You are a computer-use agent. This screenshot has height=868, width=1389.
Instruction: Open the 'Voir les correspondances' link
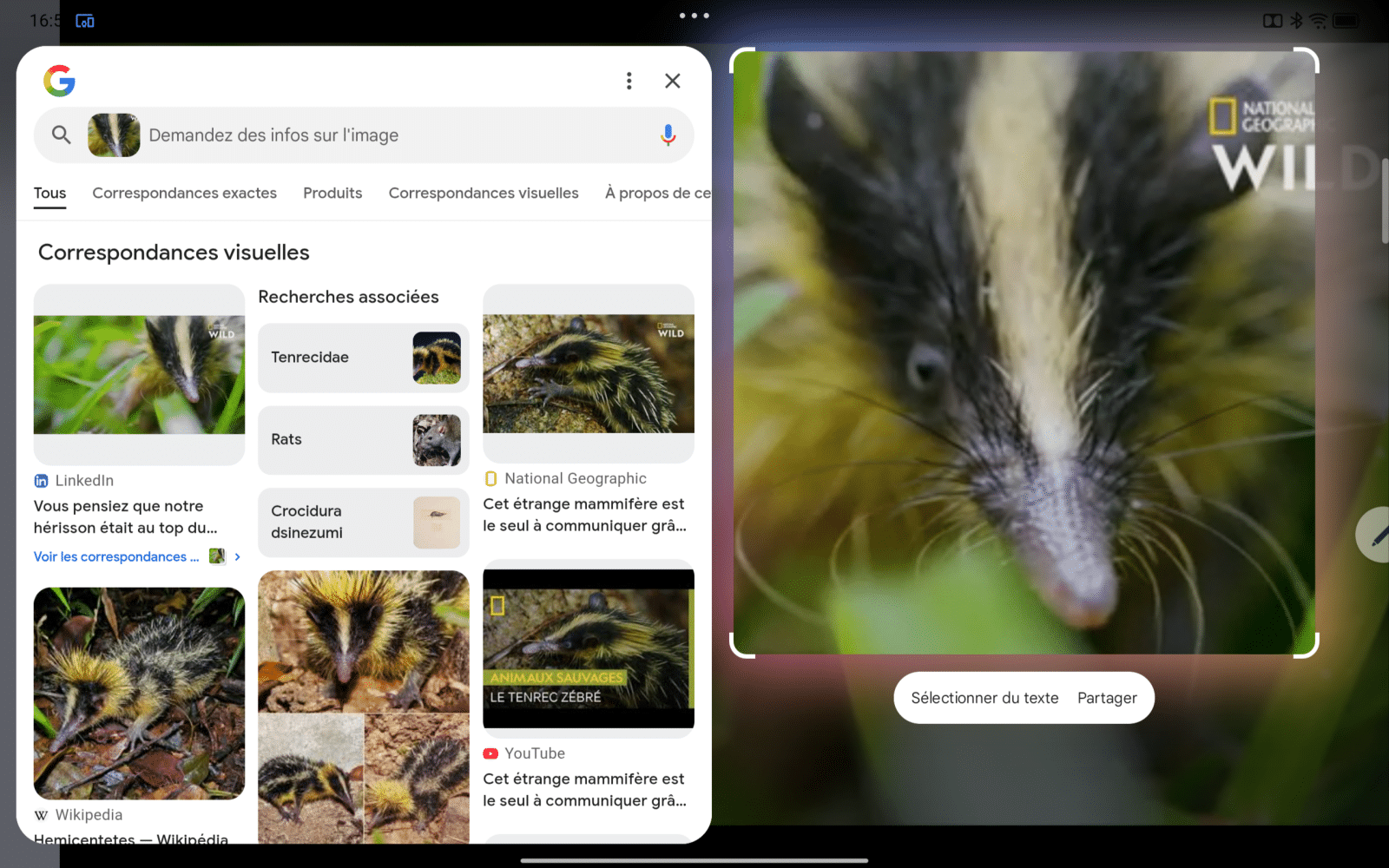click(x=115, y=556)
